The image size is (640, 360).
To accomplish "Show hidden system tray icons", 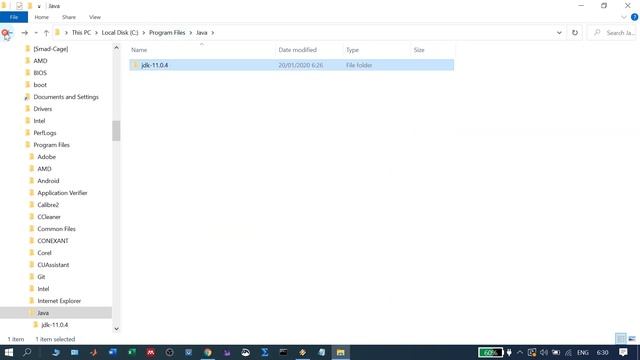I will [520, 352].
